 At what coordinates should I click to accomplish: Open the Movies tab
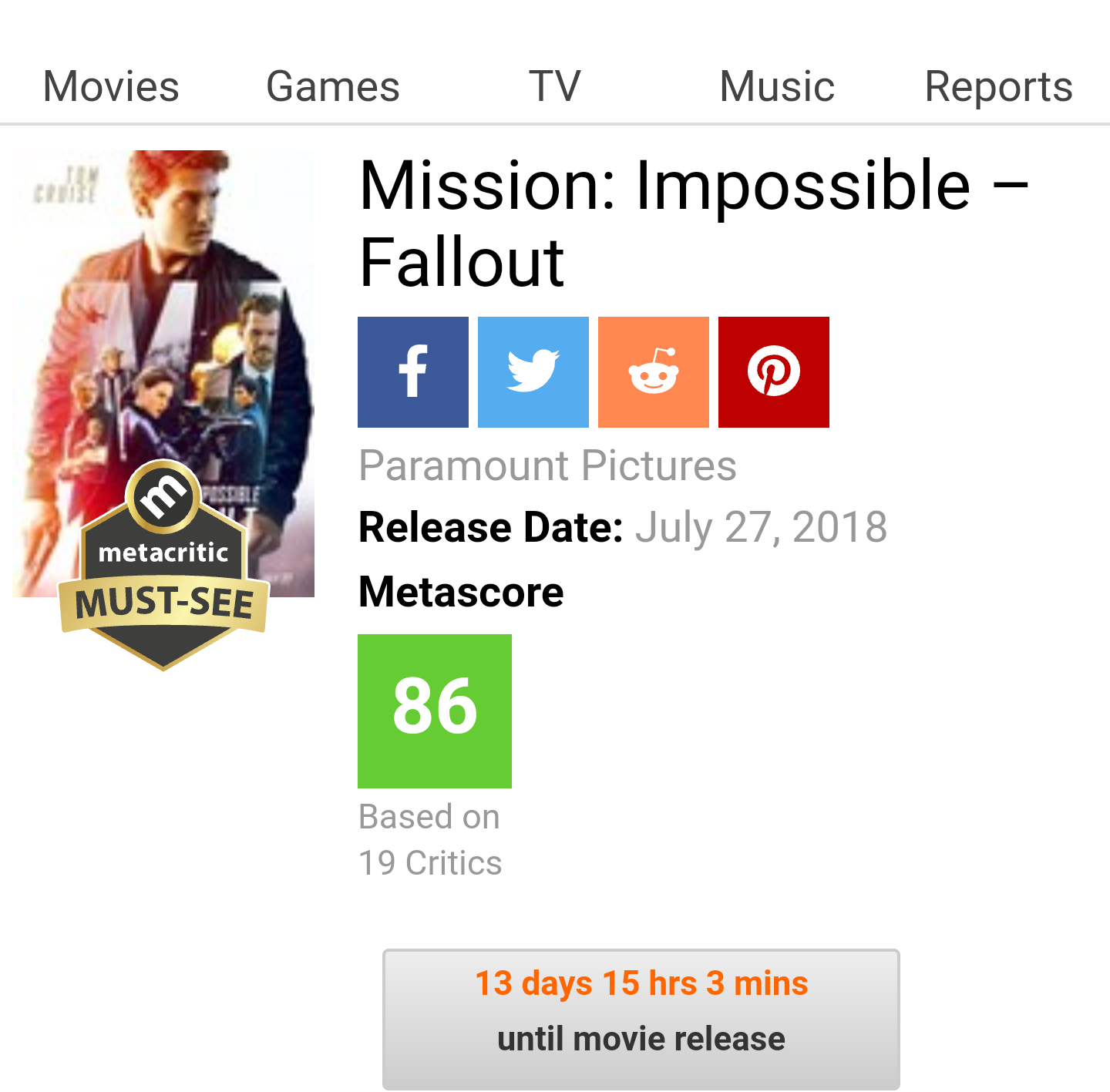click(x=111, y=86)
